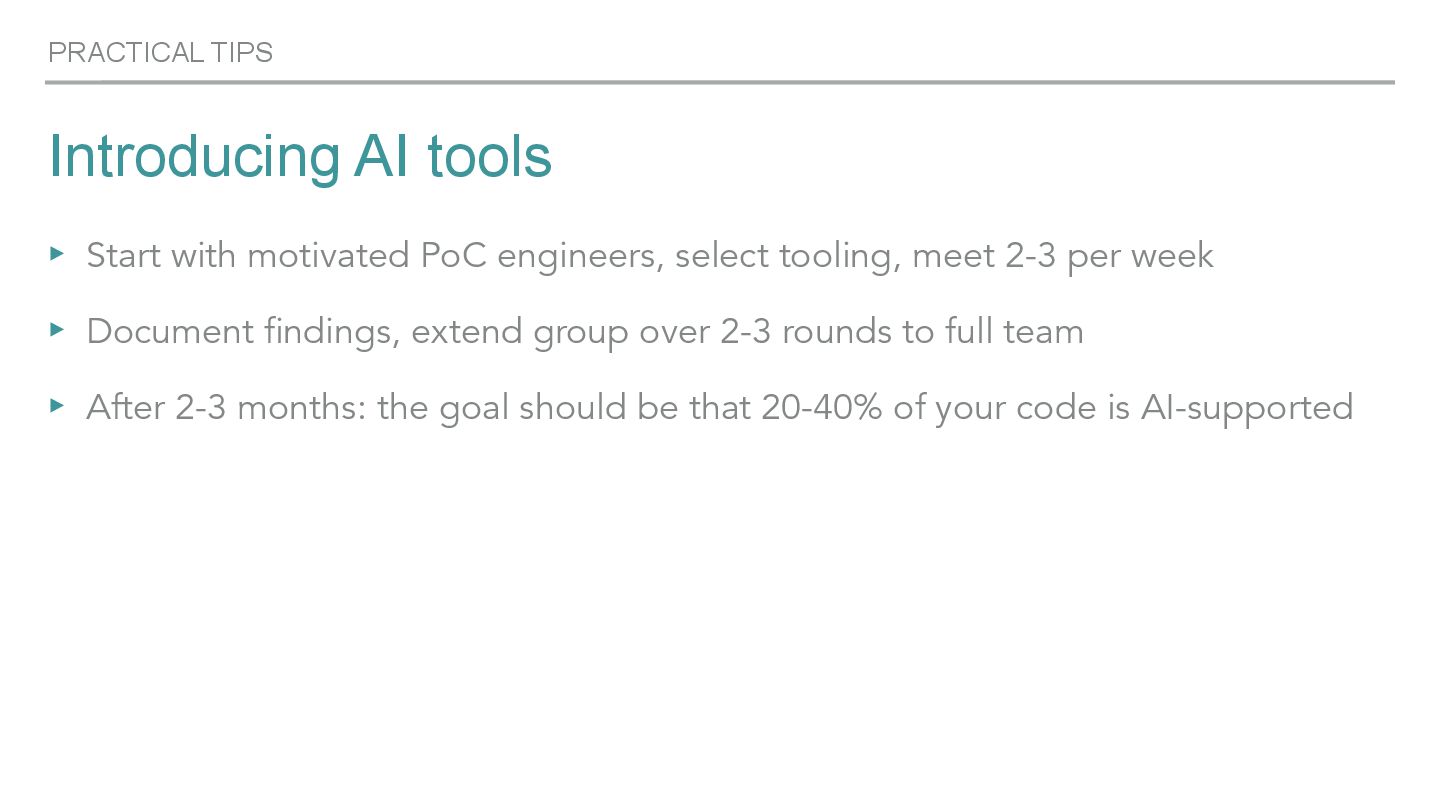
Task: Click the triangle bullet before "After 2-3 months"
Action: (57, 405)
